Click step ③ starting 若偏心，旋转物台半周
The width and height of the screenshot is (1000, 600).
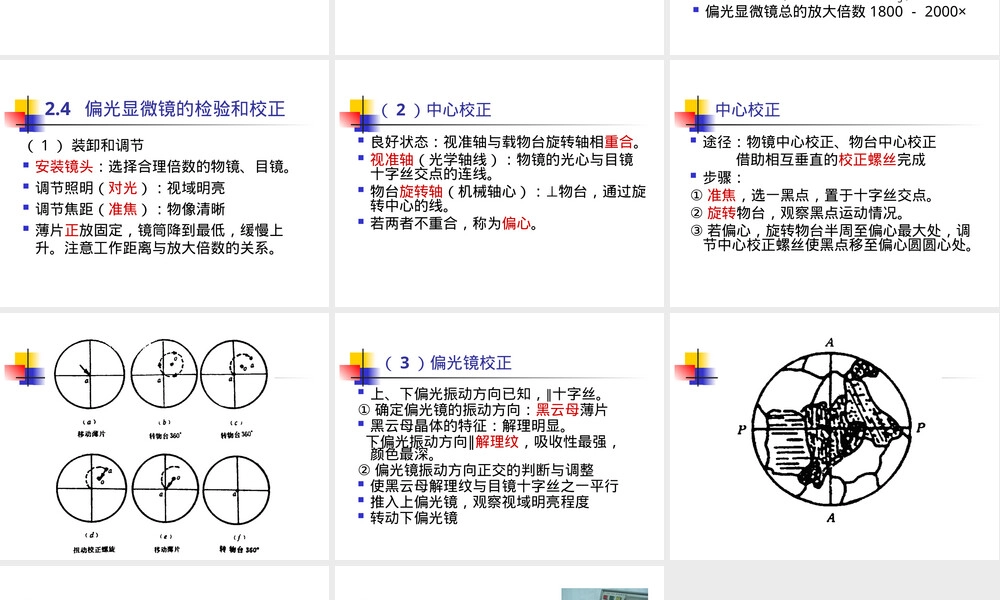832,237
